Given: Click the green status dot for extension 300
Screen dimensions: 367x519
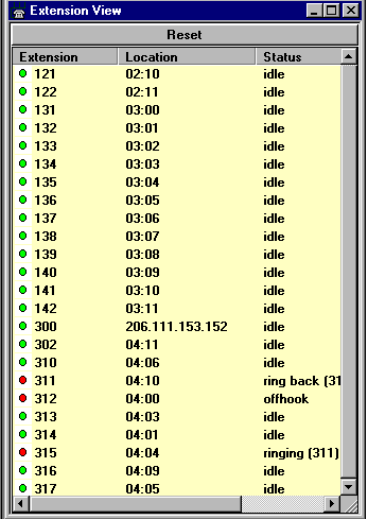Looking at the screenshot, I should 23,325.
